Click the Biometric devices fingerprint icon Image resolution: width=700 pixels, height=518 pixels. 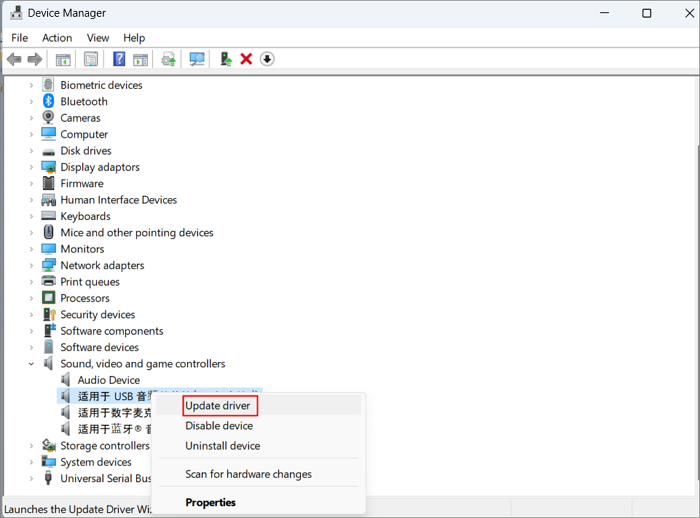click(x=48, y=85)
